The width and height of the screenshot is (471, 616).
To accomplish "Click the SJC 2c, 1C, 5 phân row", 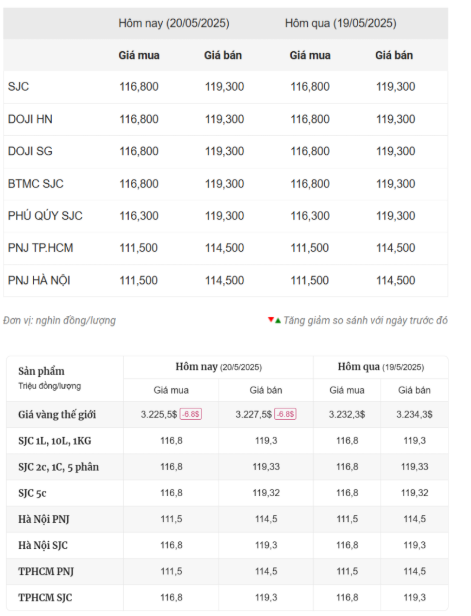I will (x=227, y=467).
